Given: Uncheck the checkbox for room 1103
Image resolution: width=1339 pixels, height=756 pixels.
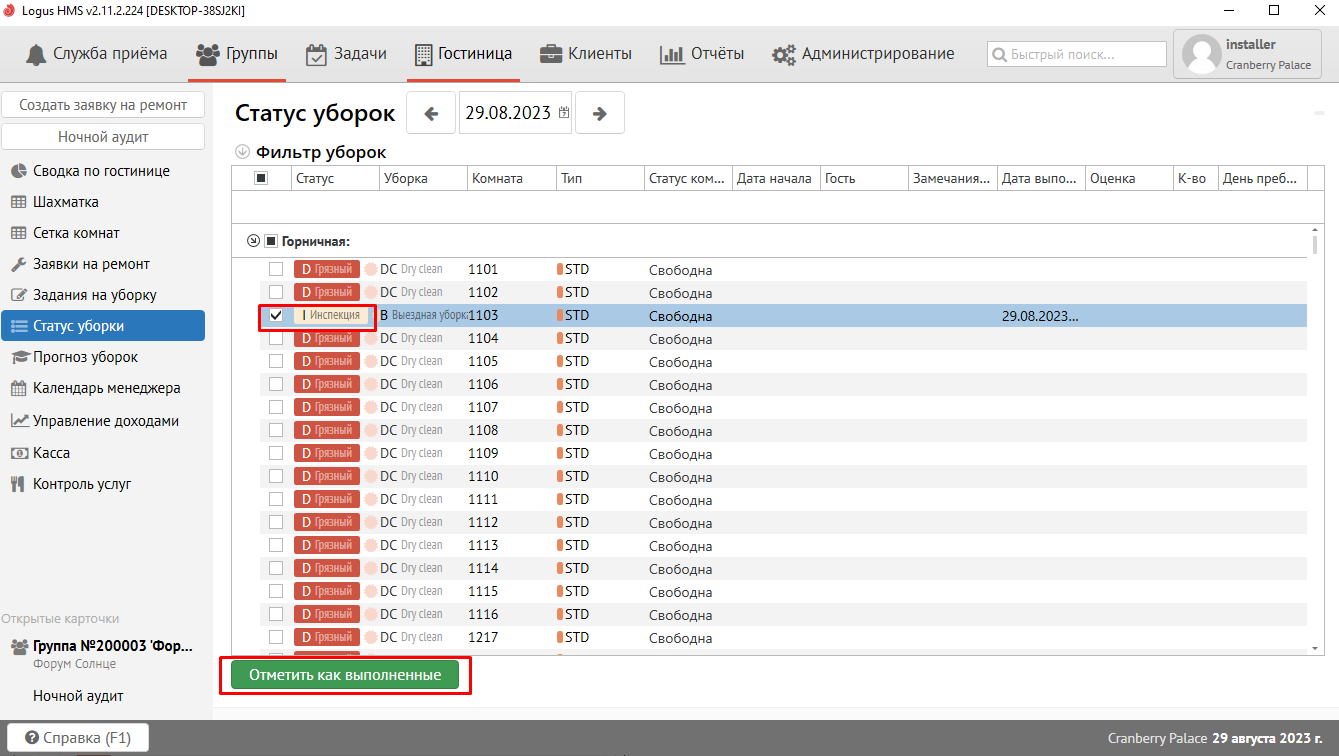Looking at the screenshot, I should click(276, 315).
